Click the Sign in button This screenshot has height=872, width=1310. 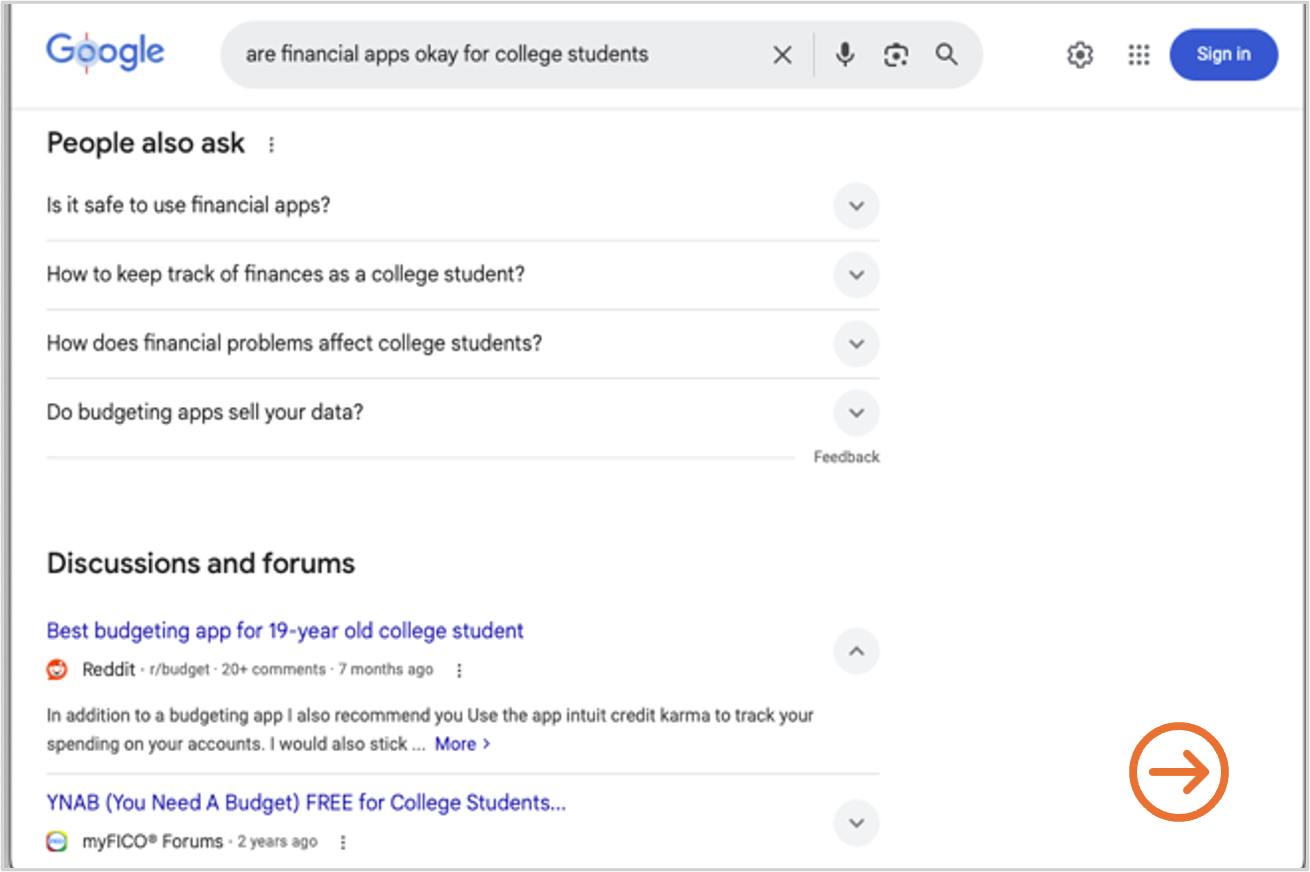pos(1223,55)
